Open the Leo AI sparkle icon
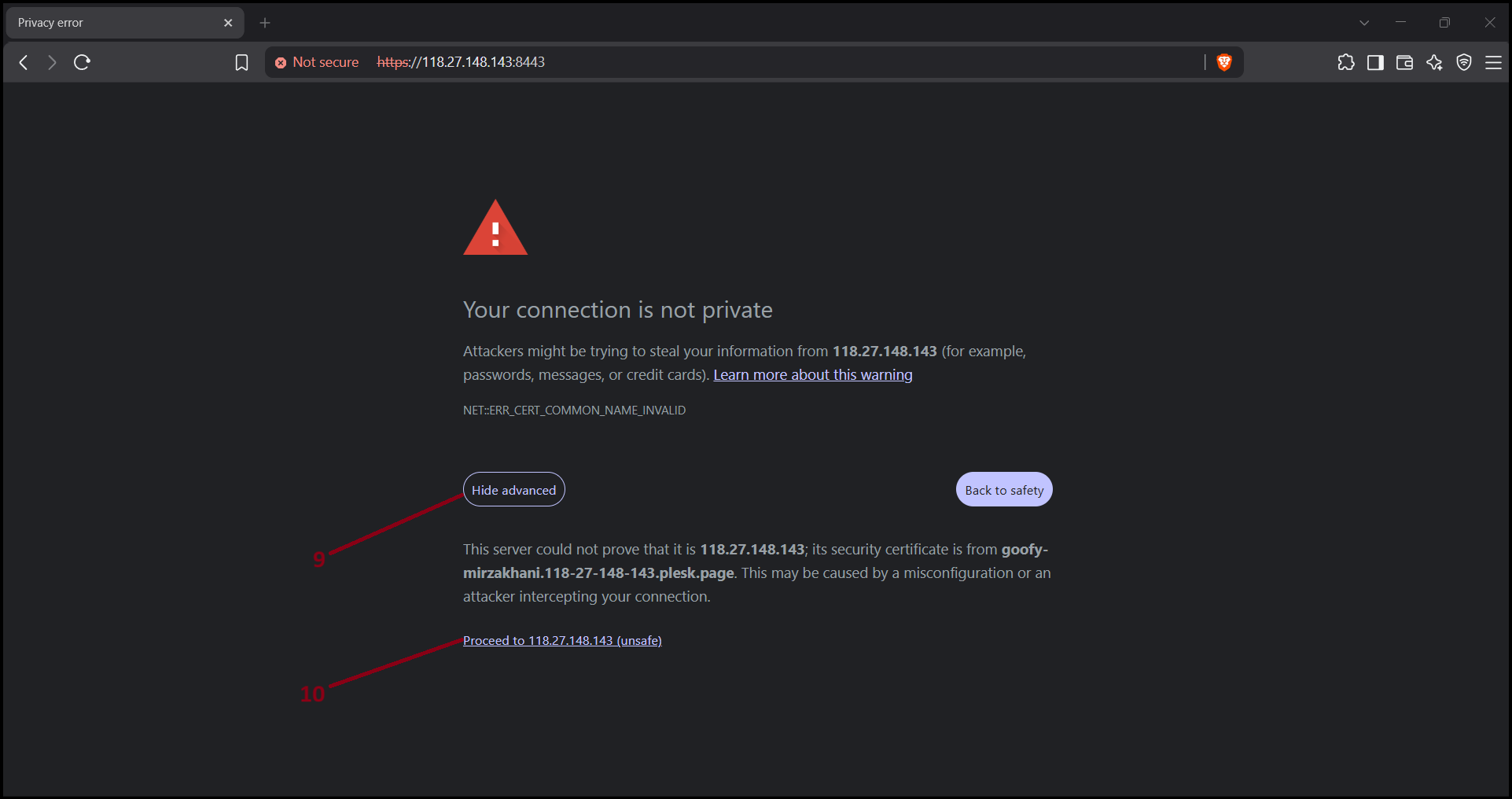The height and width of the screenshot is (799, 1512). coord(1434,62)
